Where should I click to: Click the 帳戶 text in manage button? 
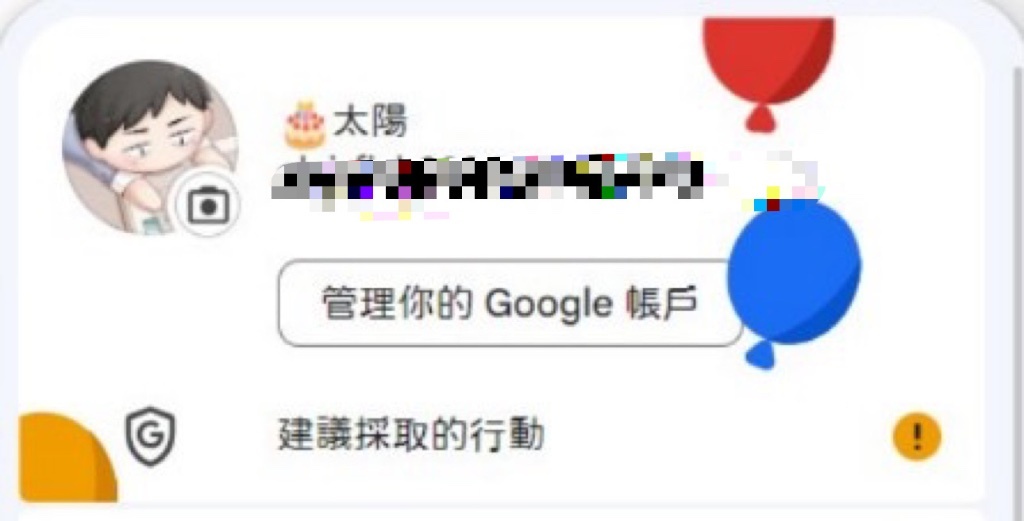[662, 302]
